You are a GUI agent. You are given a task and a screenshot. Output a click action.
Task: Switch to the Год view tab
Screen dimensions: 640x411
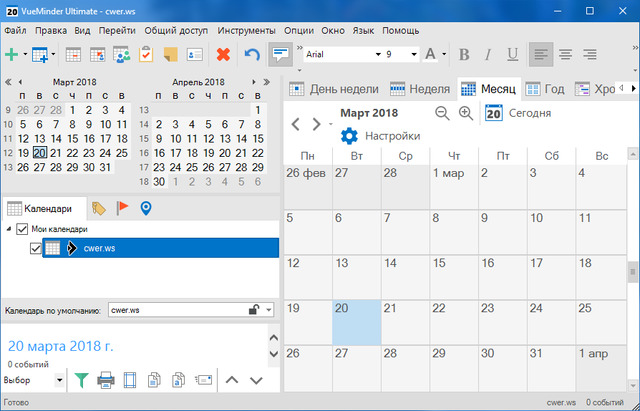[x=545, y=89]
